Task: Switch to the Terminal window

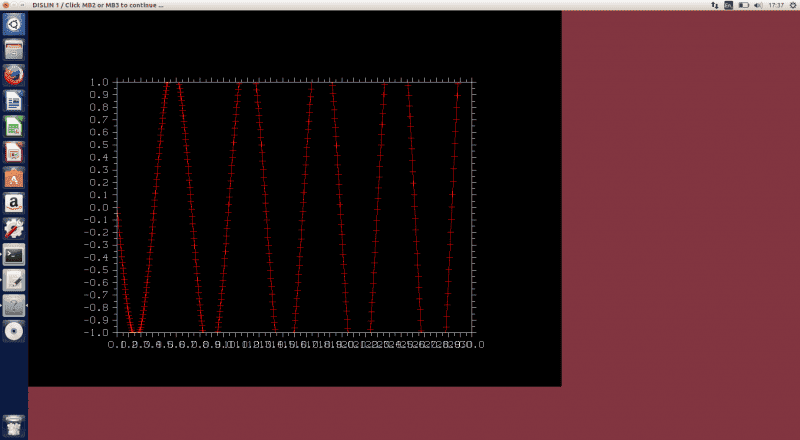Action: [14, 255]
